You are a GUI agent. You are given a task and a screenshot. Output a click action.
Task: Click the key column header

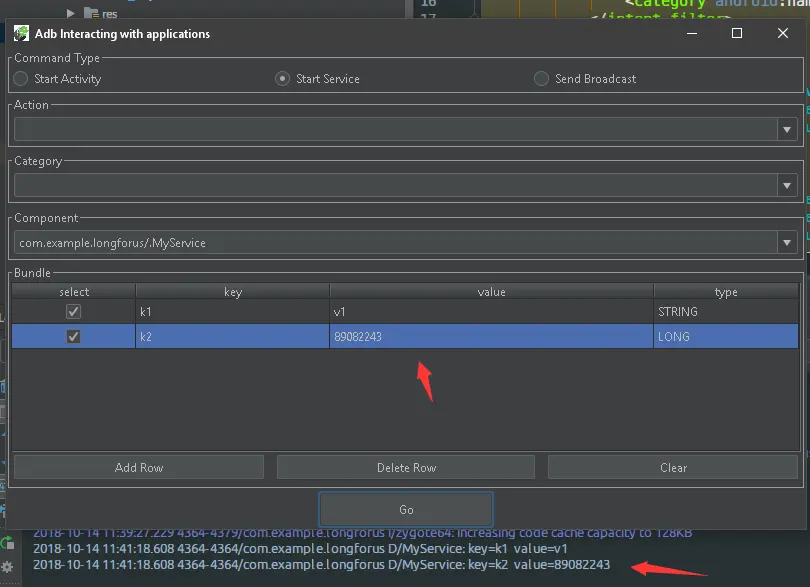(x=232, y=292)
